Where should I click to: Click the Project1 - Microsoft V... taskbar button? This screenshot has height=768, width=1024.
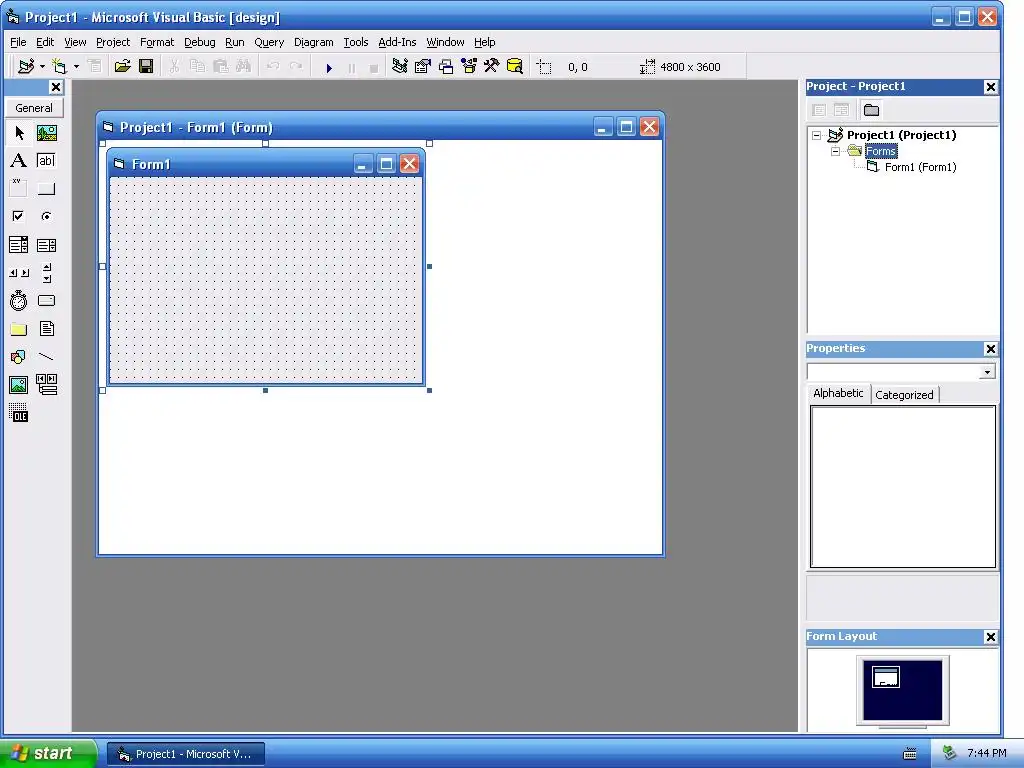[x=185, y=754]
